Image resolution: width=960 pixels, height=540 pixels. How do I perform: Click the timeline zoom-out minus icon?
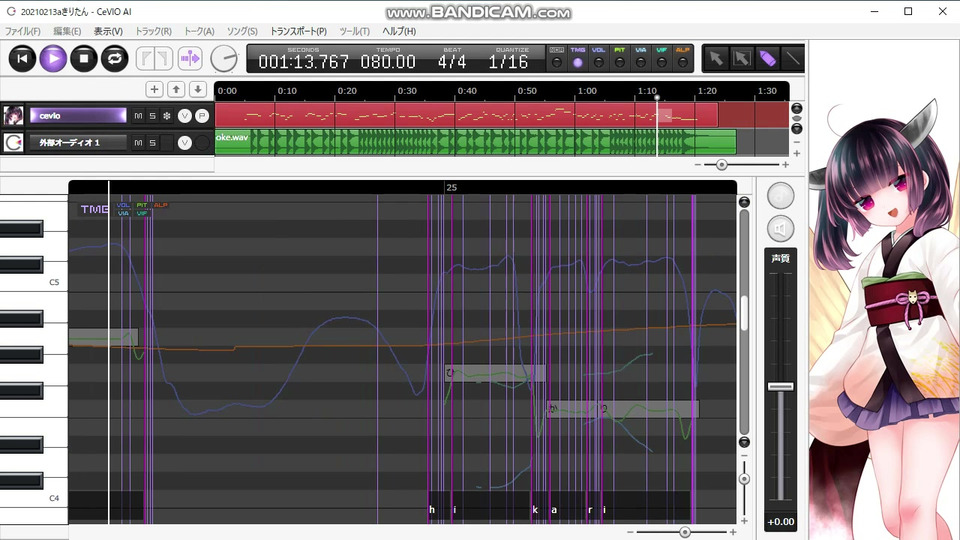[698, 165]
